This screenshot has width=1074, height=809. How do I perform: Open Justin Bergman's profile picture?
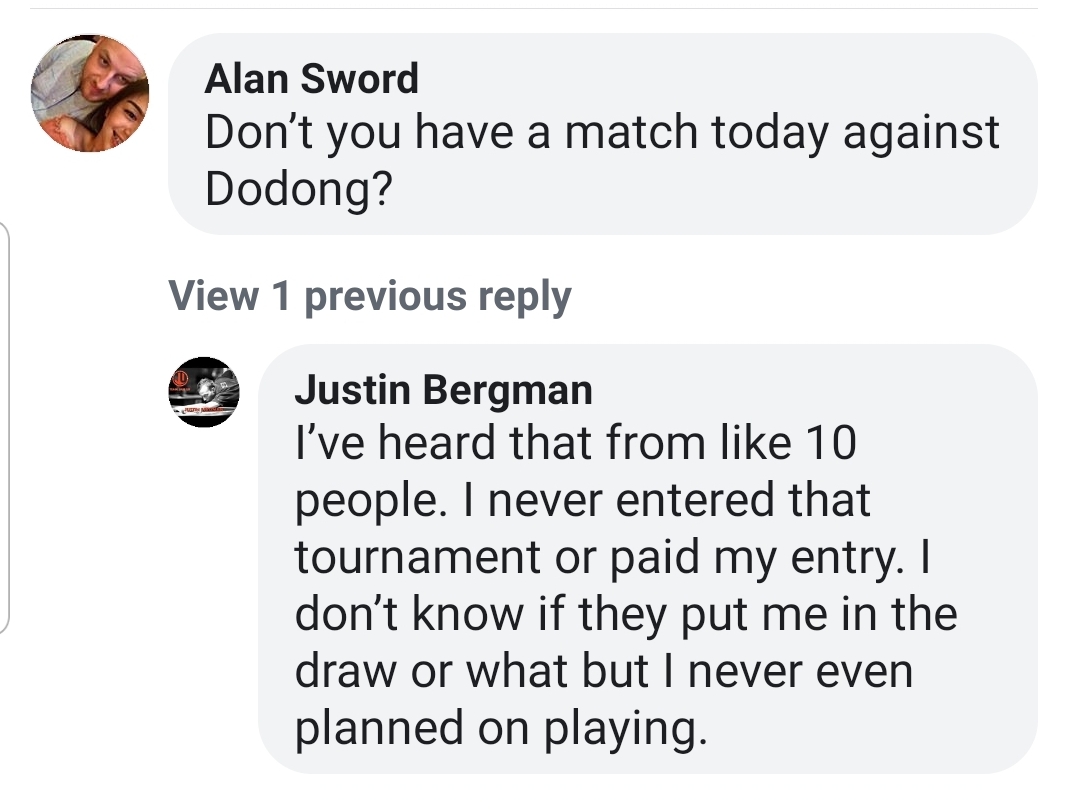pos(203,391)
